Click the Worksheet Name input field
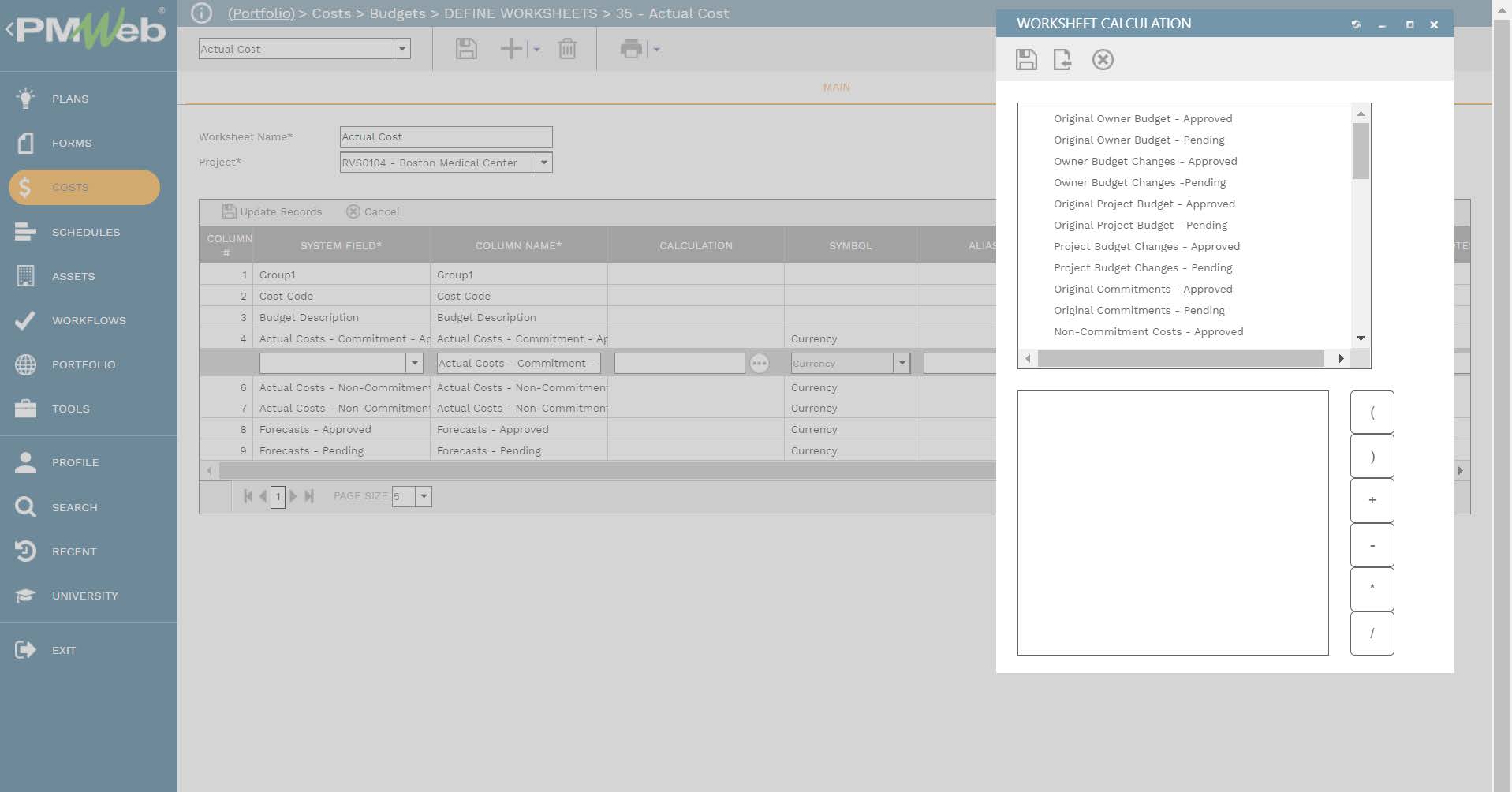The image size is (1512, 792). coord(446,136)
